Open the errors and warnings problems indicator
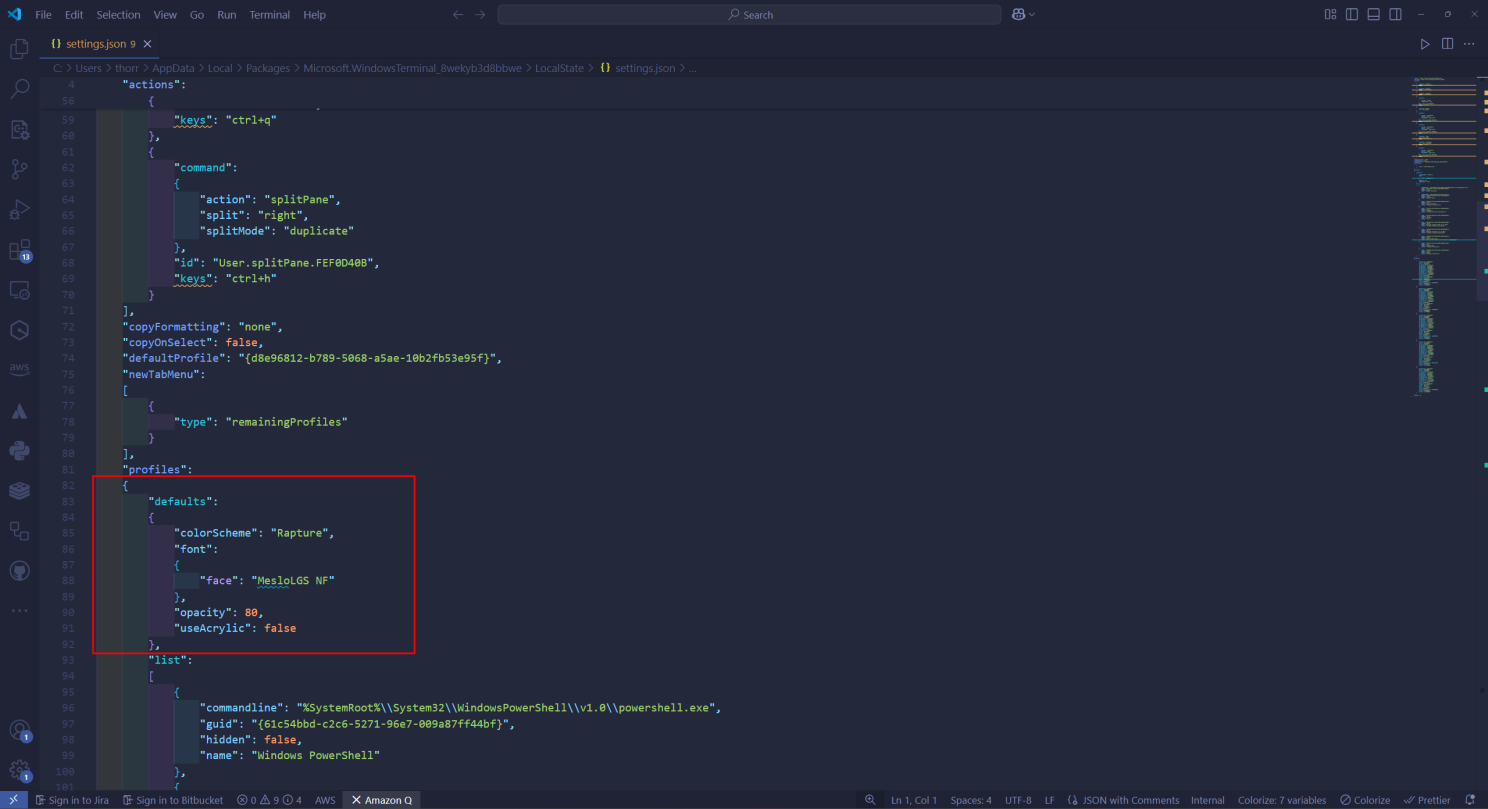Viewport: 1488px width, 809px height. click(269, 800)
